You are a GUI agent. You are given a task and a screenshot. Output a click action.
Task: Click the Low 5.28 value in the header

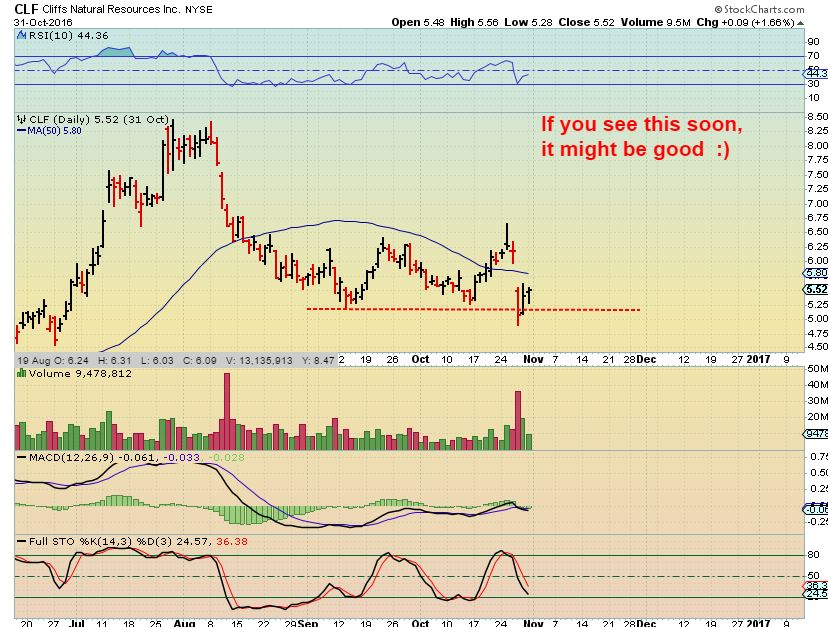528,22
